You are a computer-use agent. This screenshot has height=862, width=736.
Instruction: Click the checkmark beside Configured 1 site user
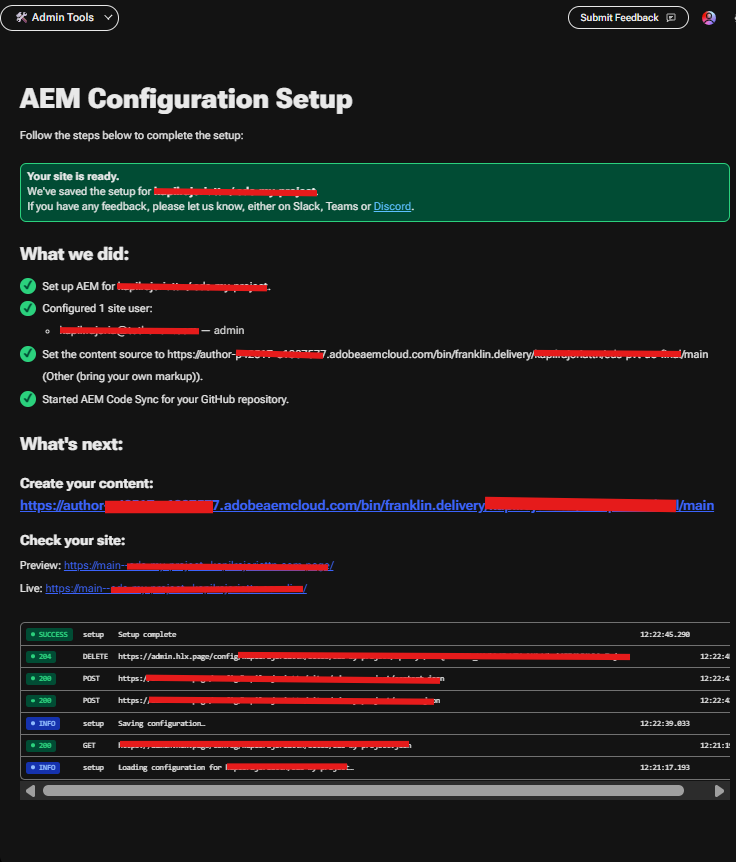pyautogui.click(x=28, y=308)
